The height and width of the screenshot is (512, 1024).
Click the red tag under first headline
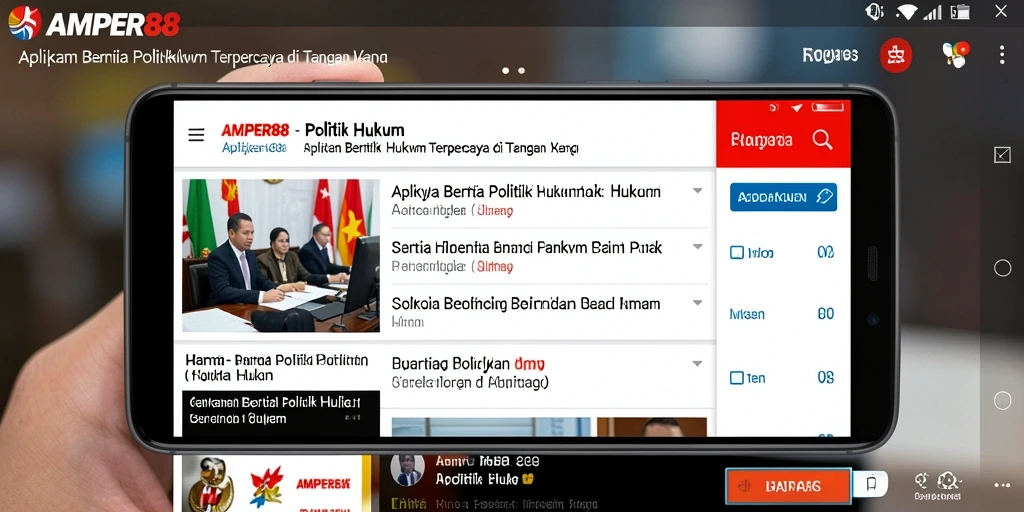(x=494, y=211)
